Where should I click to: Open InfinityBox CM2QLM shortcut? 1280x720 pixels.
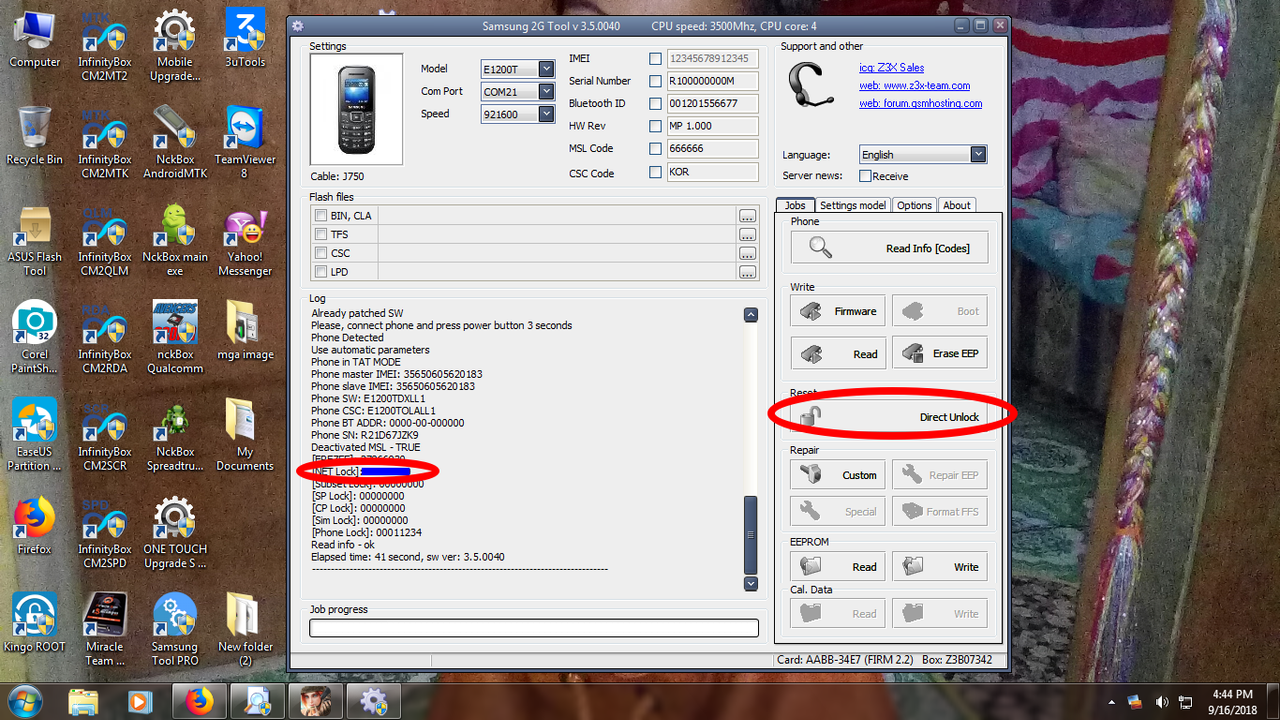point(105,241)
